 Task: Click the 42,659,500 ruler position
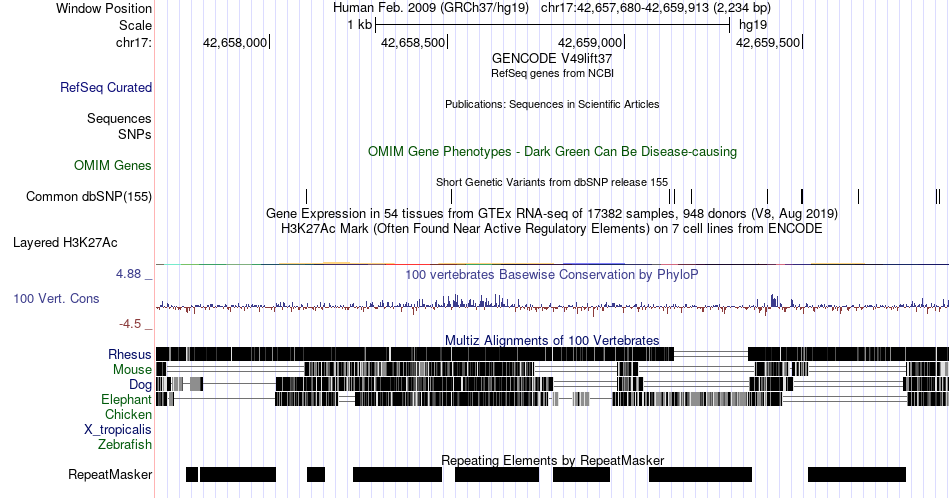tap(769, 42)
